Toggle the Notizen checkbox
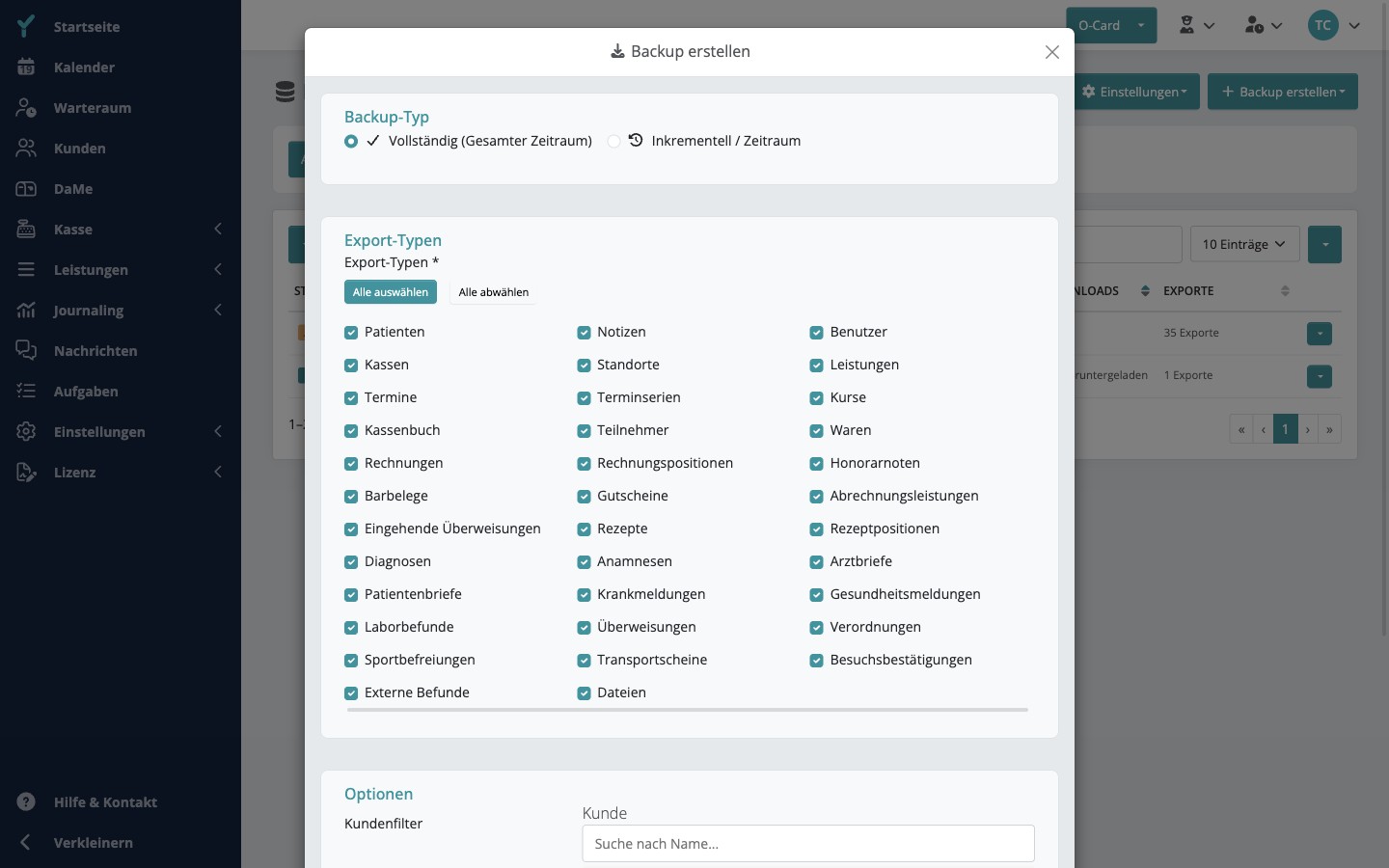Image resolution: width=1389 pixels, height=868 pixels. pos(584,333)
